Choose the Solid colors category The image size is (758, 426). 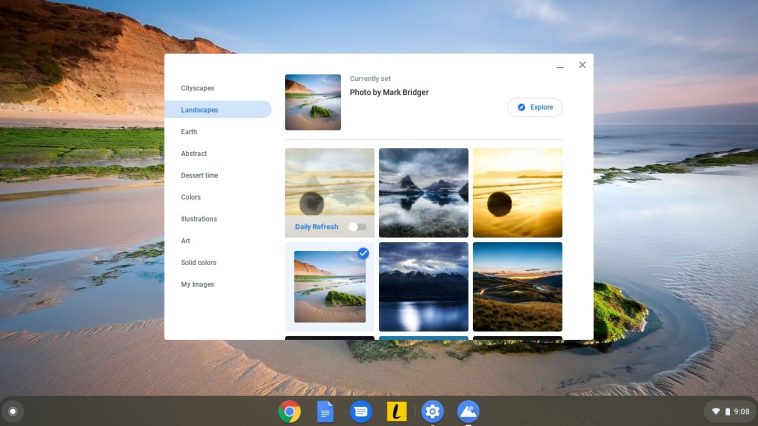[198, 263]
